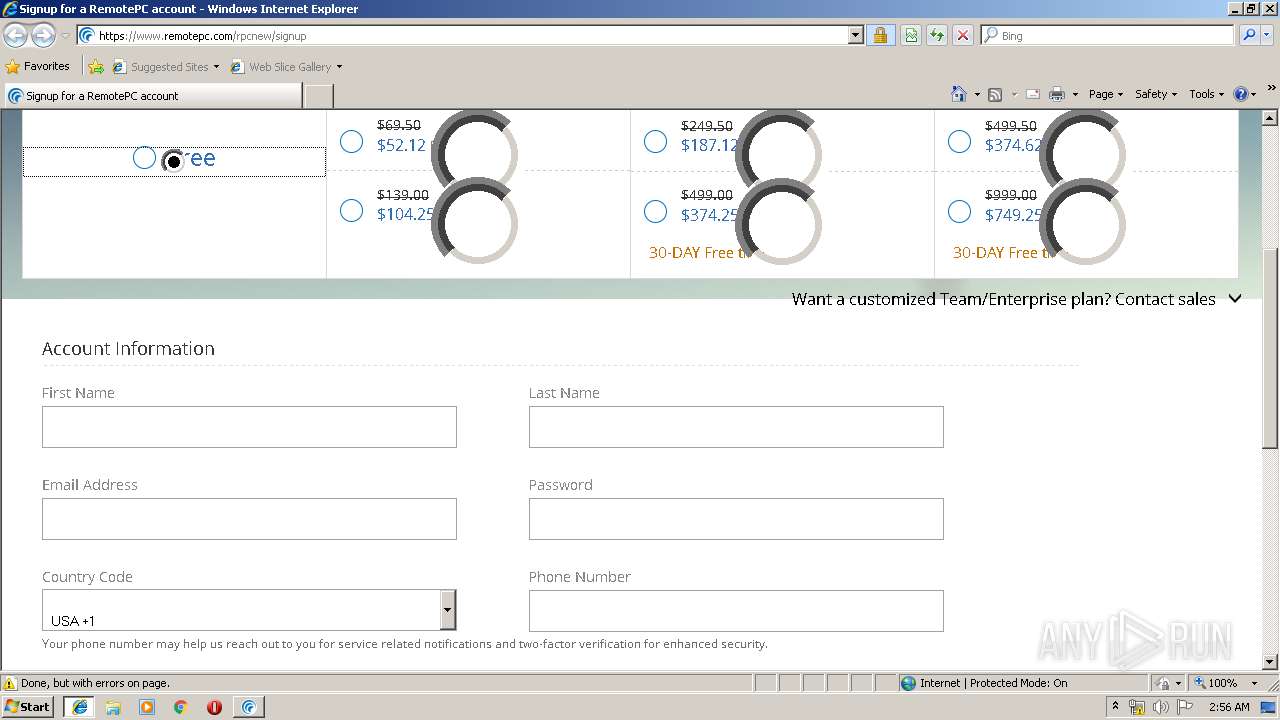This screenshot has width=1280, height=720.
Task: Open the Safety menu
Action: (1157, 94)
